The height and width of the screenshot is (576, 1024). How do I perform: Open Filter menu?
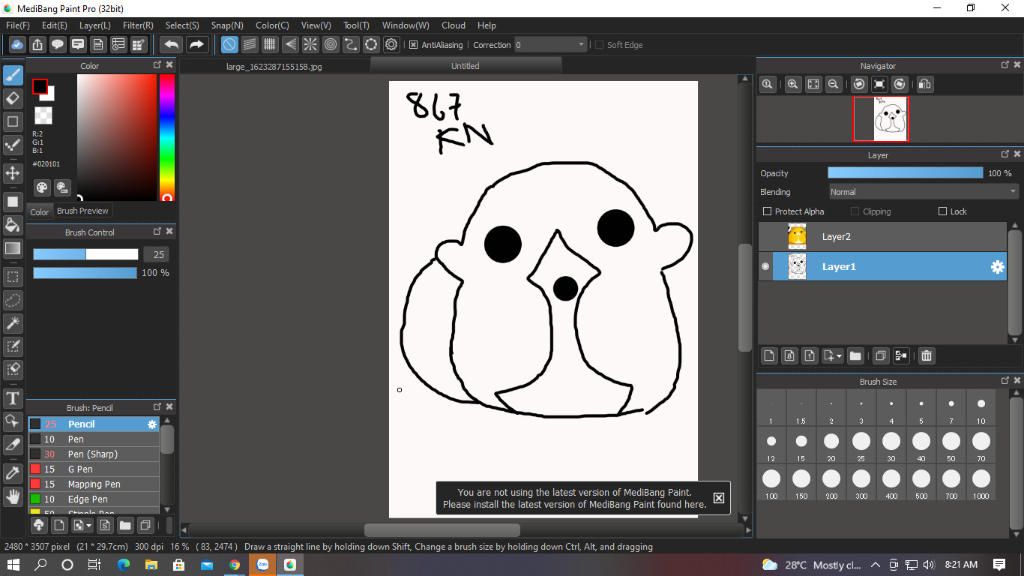point(138,25)
